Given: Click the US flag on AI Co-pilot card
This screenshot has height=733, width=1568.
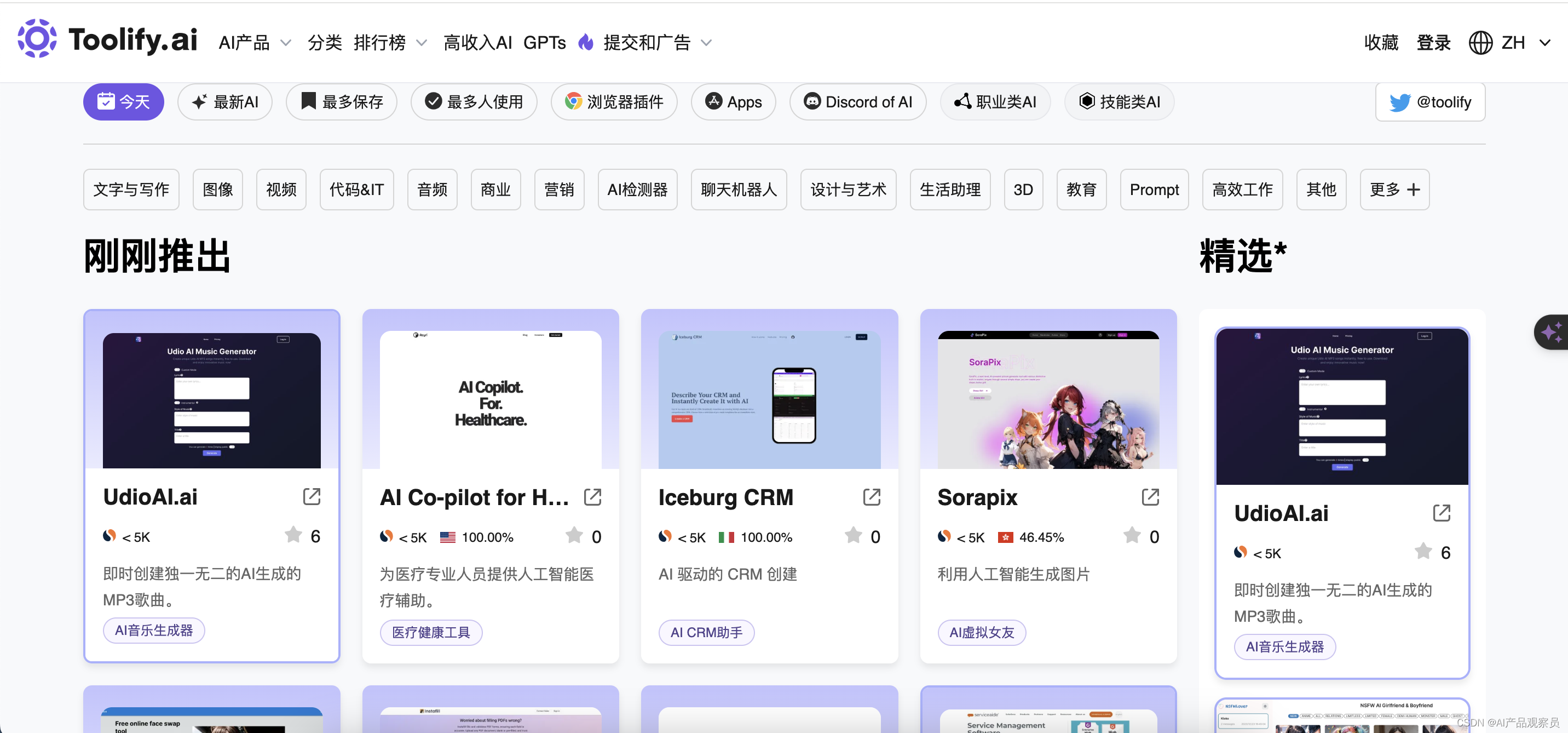Looking at the screenshot, I should click(x=448, y=537).
